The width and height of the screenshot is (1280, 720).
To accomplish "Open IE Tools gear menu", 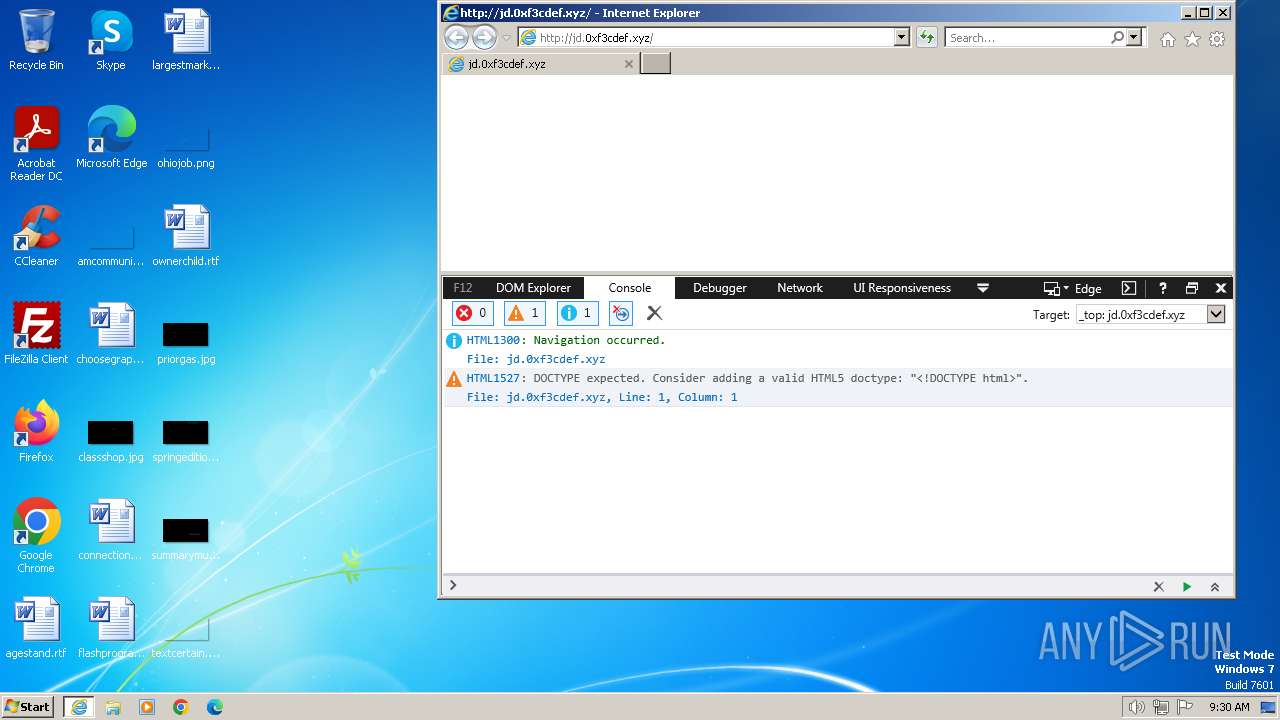I will coord(1217,39).
